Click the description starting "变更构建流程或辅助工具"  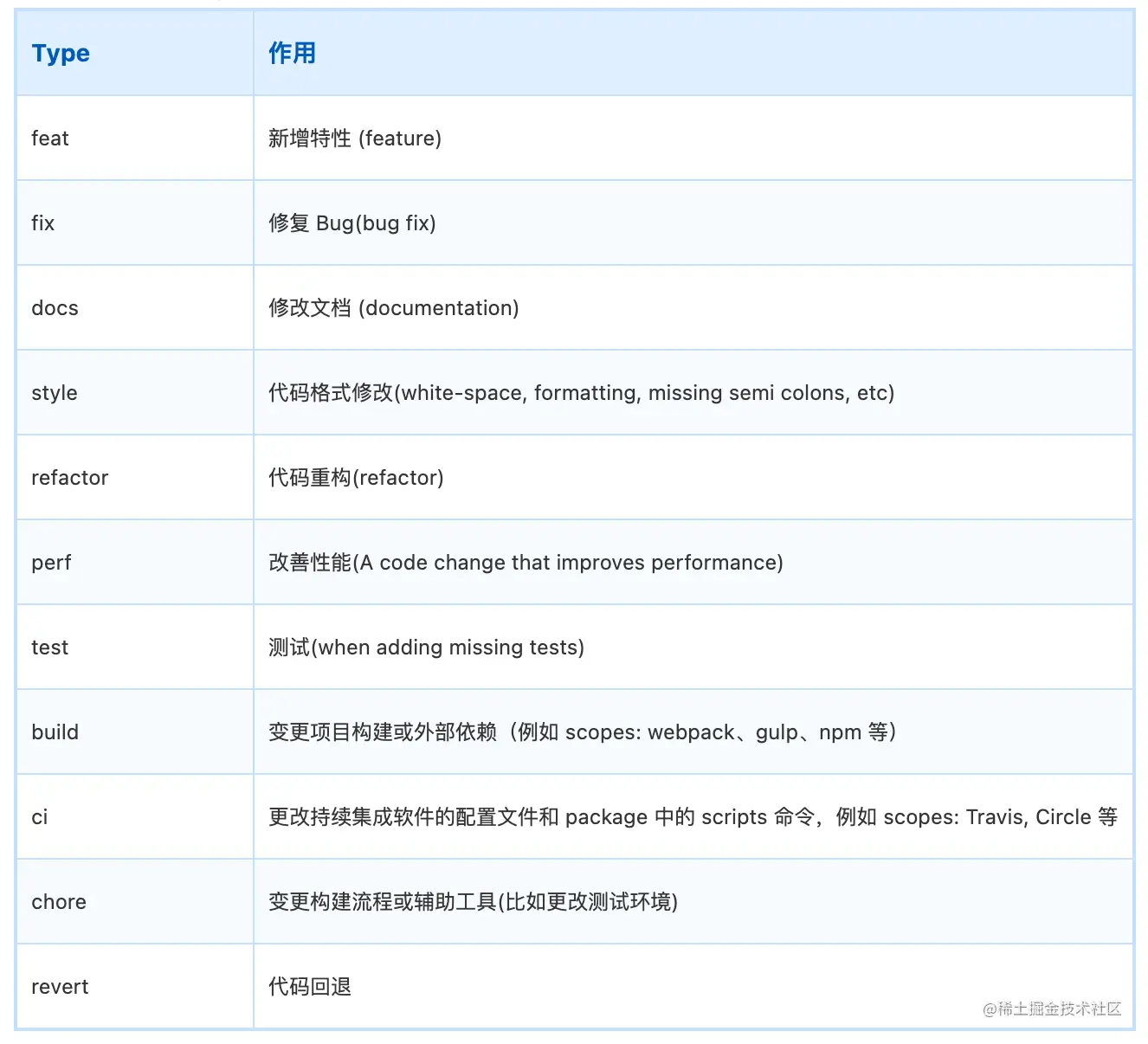click(474, 902)
